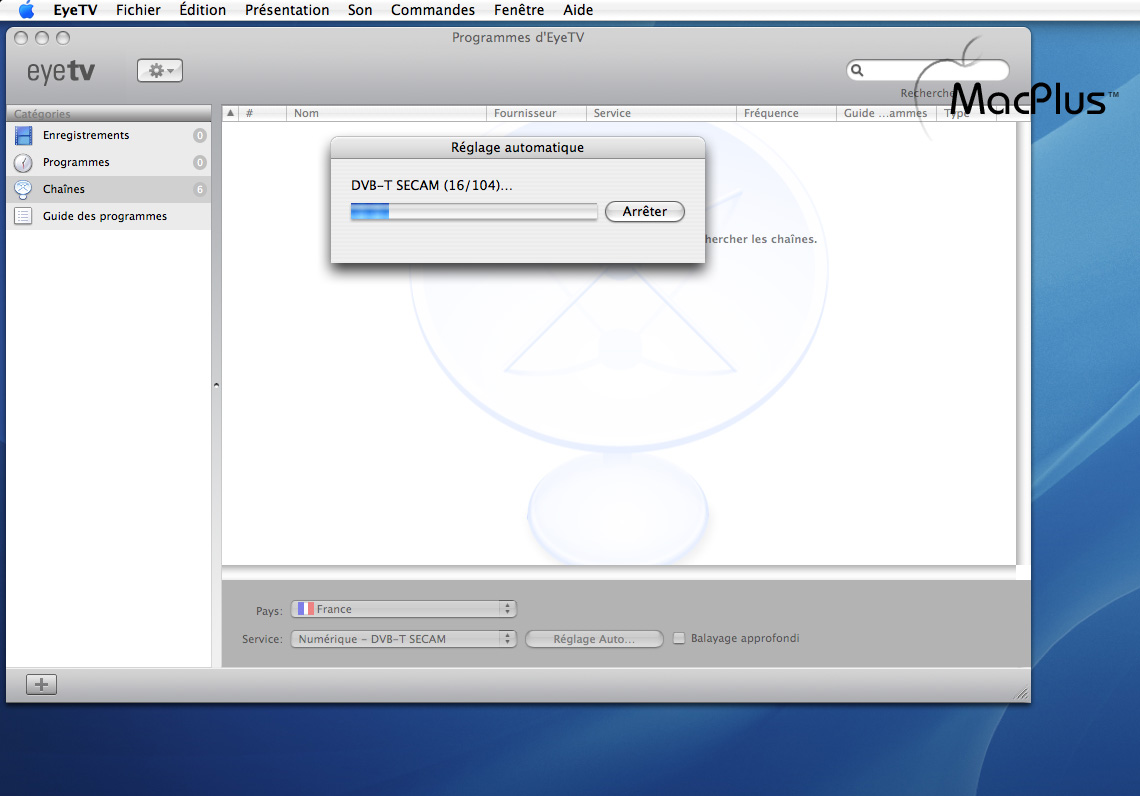Open Enregistrements category

(x=109, y=135)
